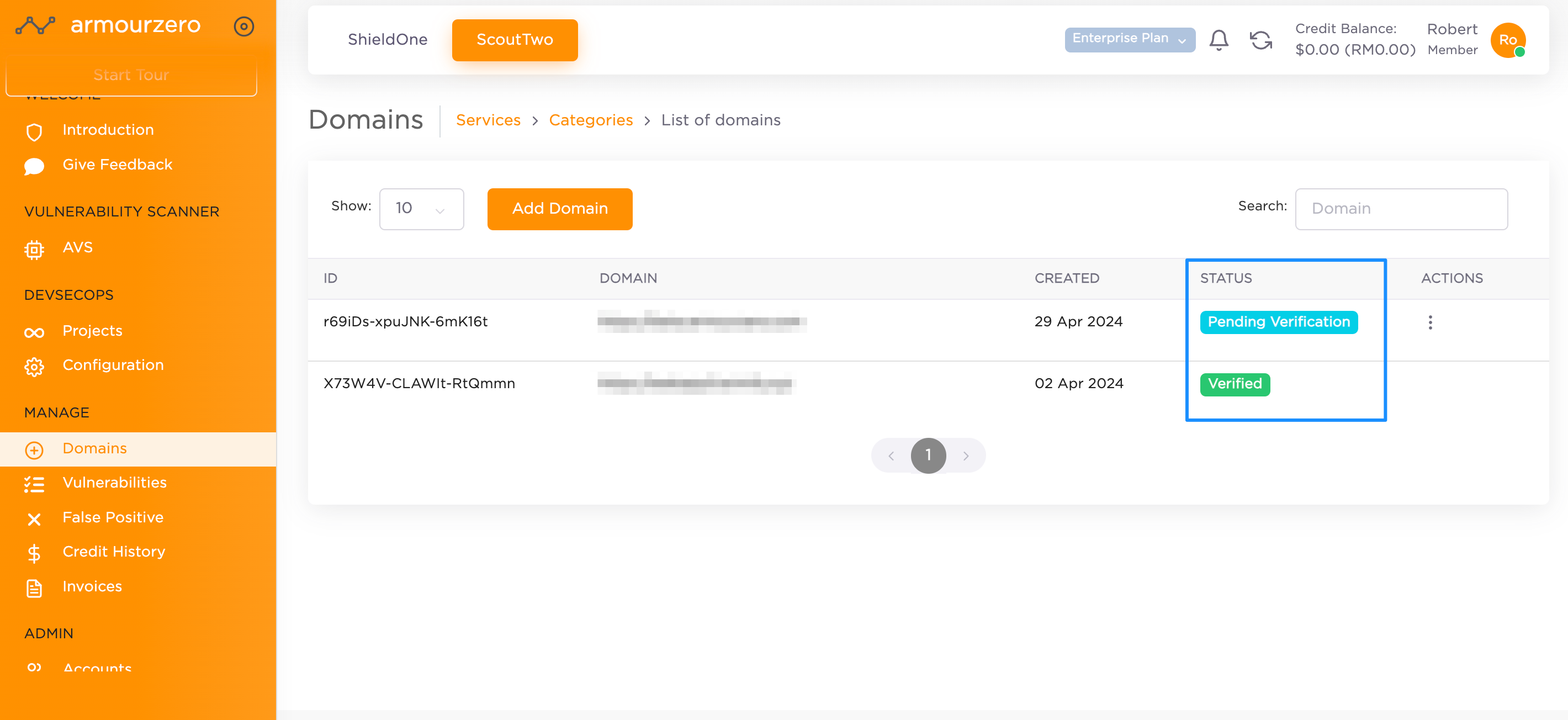Open Projects under DevSecOps
Image resolution: width=1568 pixels, height=720 pixels.
click(x=93, y=331)
